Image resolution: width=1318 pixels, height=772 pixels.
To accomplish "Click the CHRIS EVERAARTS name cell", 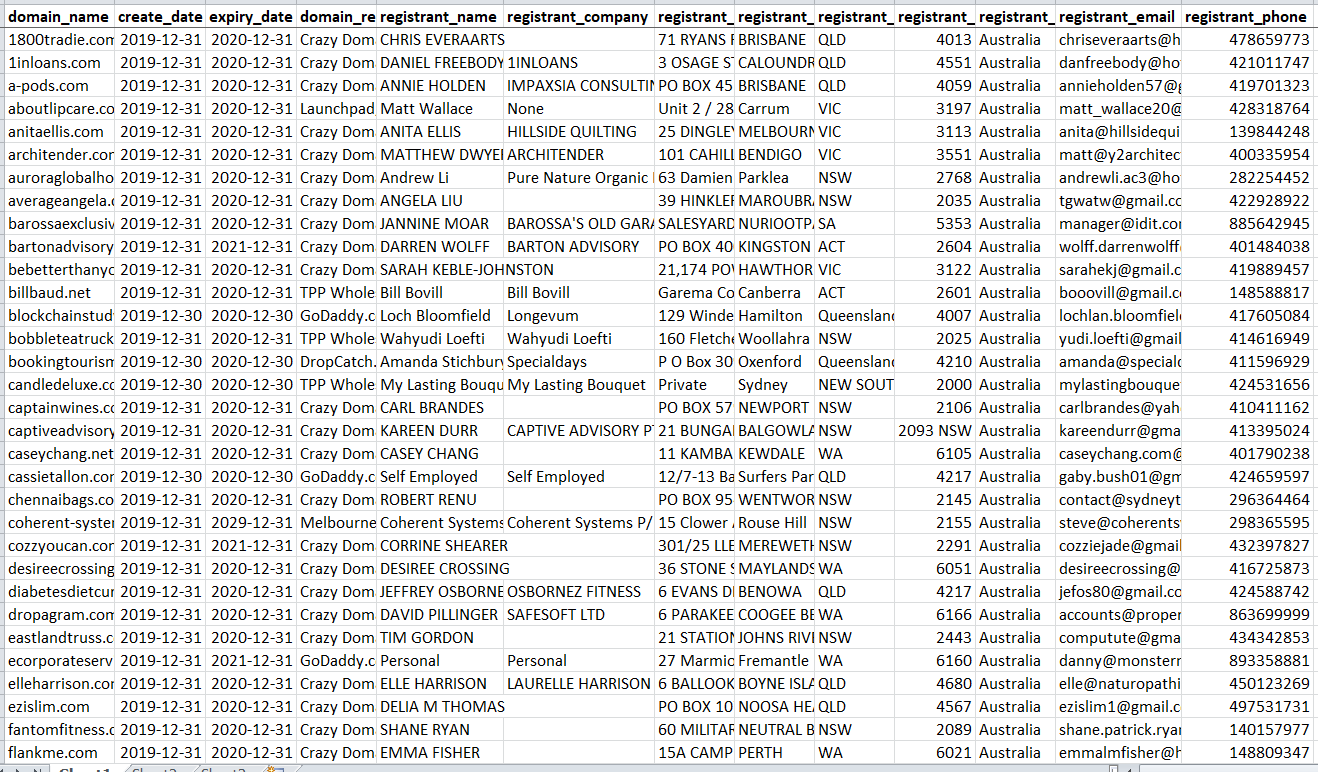I will [440, 40].
